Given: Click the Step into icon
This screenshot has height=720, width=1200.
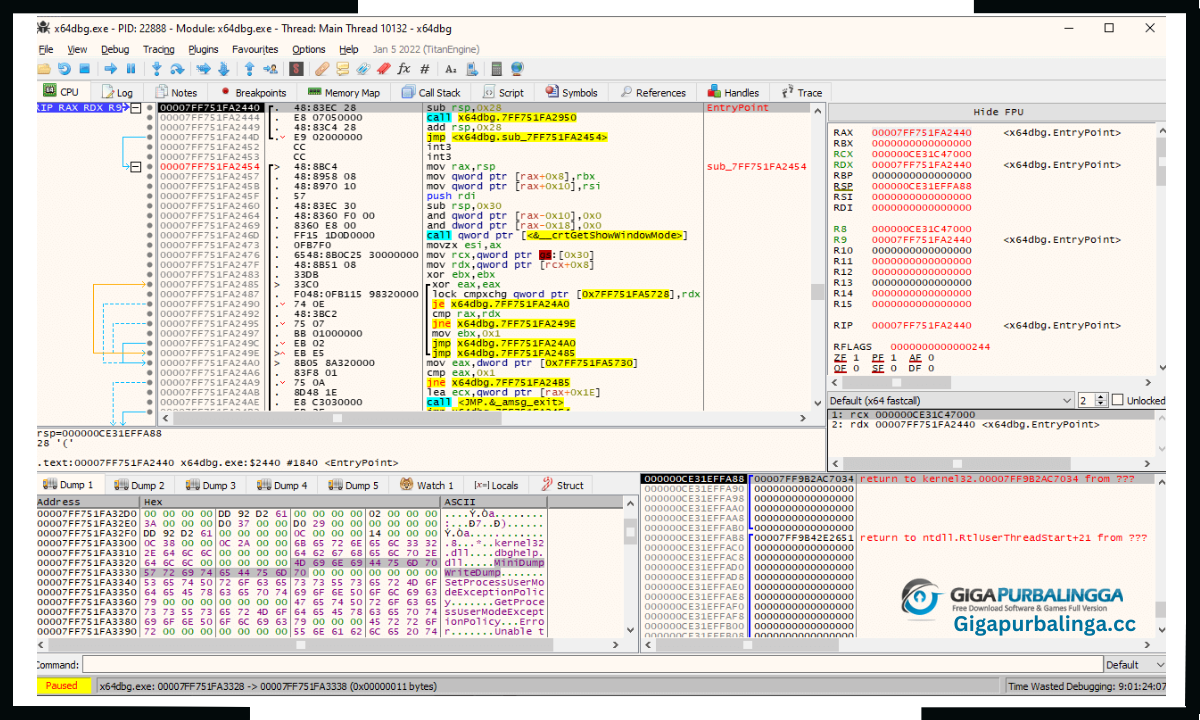Looking at the screenshot, I should (156, 69).
